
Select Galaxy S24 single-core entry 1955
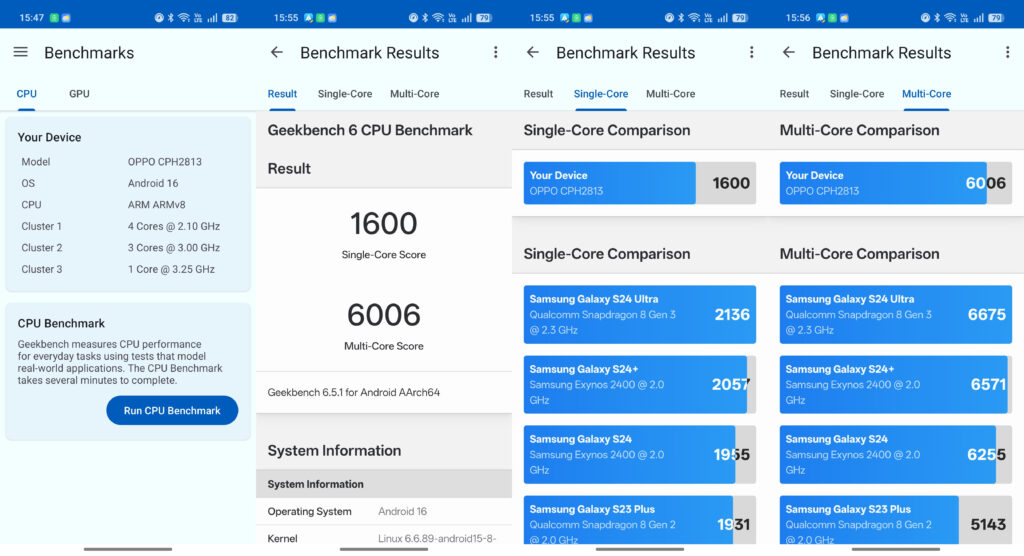[x=639, y=454]
